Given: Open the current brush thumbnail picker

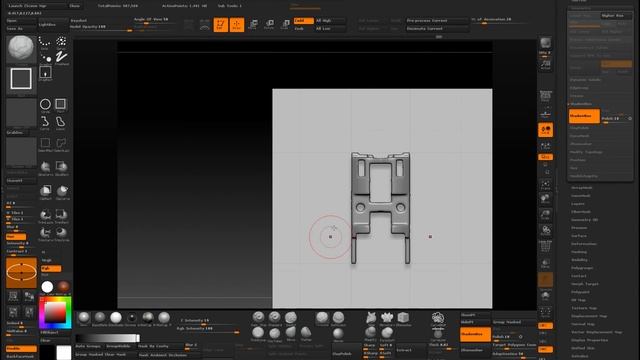Looking at the screenshot, I should pos(21,49).
